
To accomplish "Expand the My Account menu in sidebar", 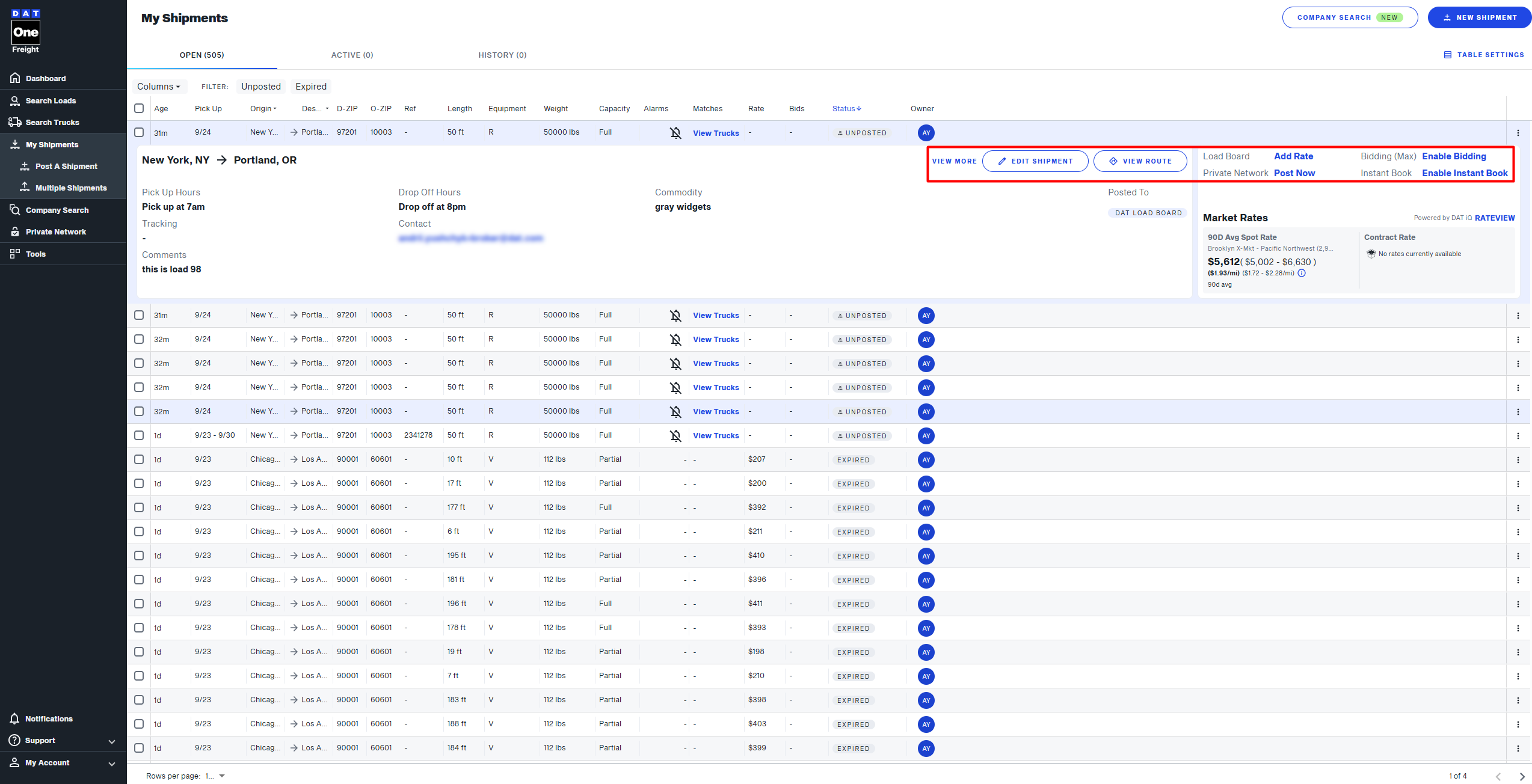I will click(111, 764).
